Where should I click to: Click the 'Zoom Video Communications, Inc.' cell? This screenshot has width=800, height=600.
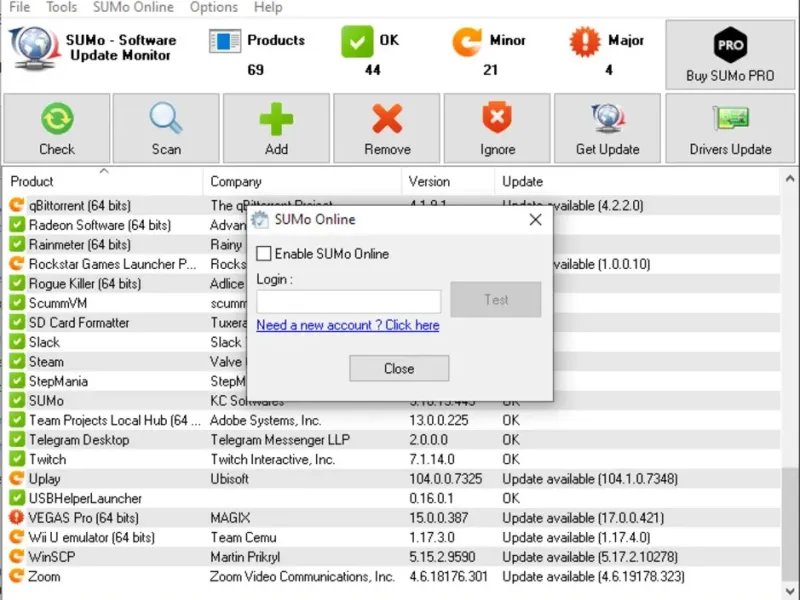(302, 576)
